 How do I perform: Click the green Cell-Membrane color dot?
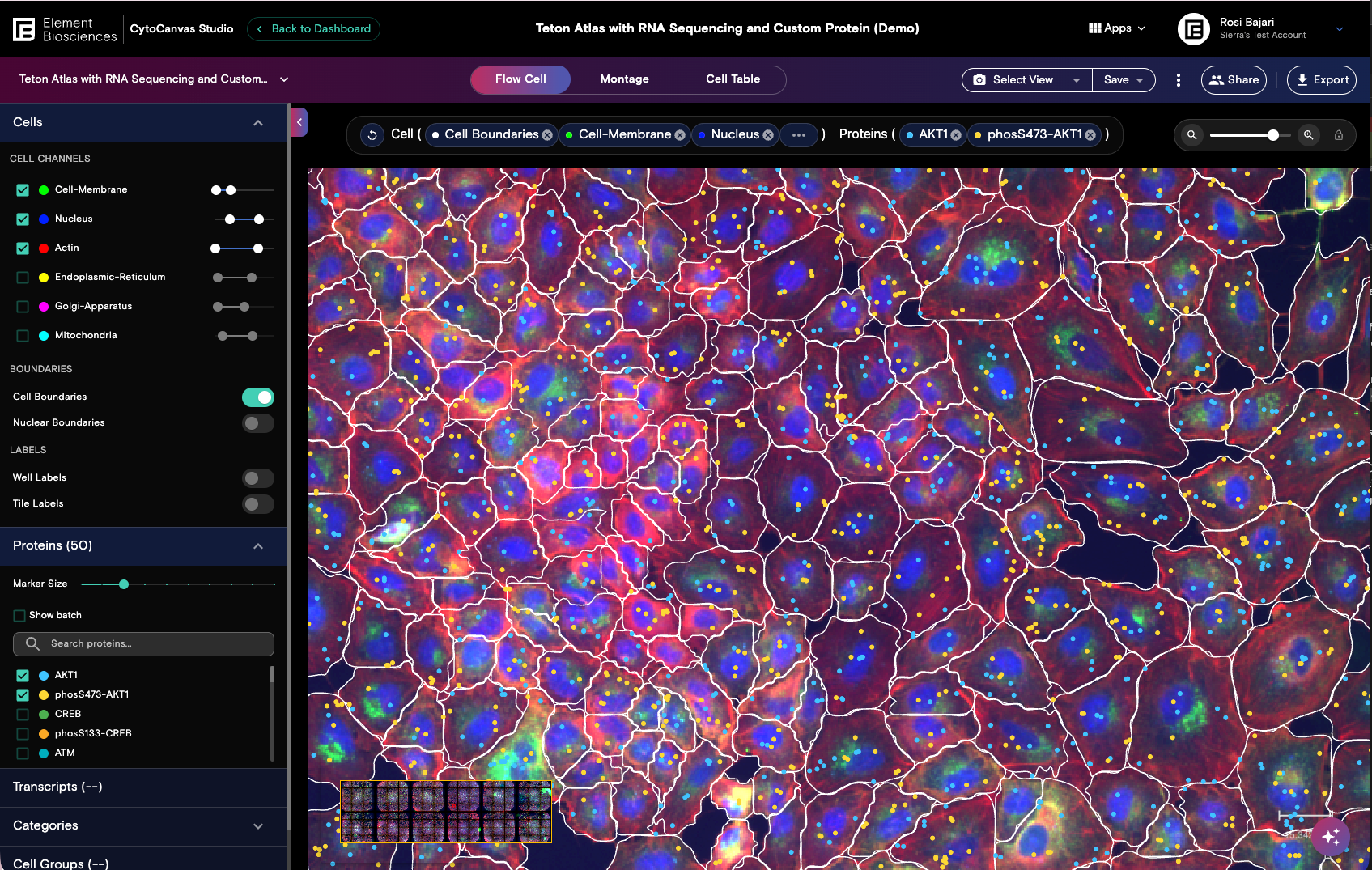[x=44, y=190]
